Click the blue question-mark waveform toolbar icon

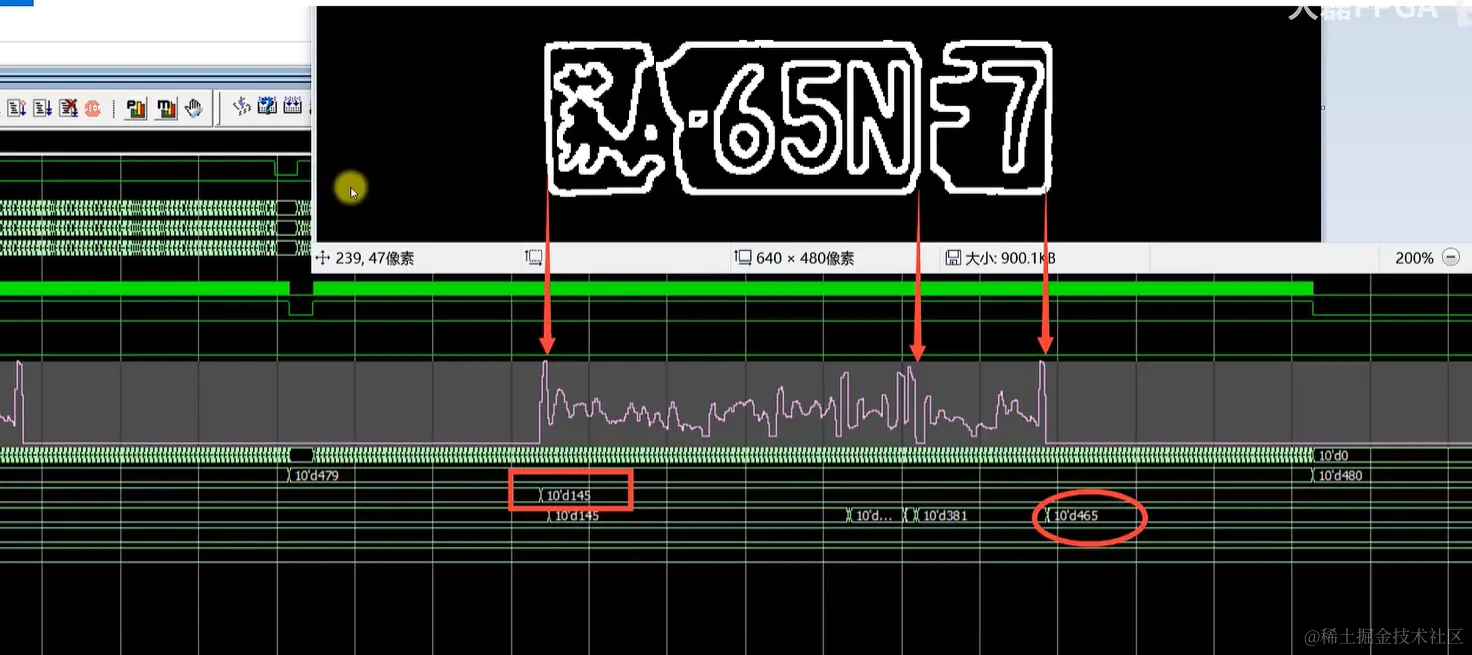coord(267,106)
